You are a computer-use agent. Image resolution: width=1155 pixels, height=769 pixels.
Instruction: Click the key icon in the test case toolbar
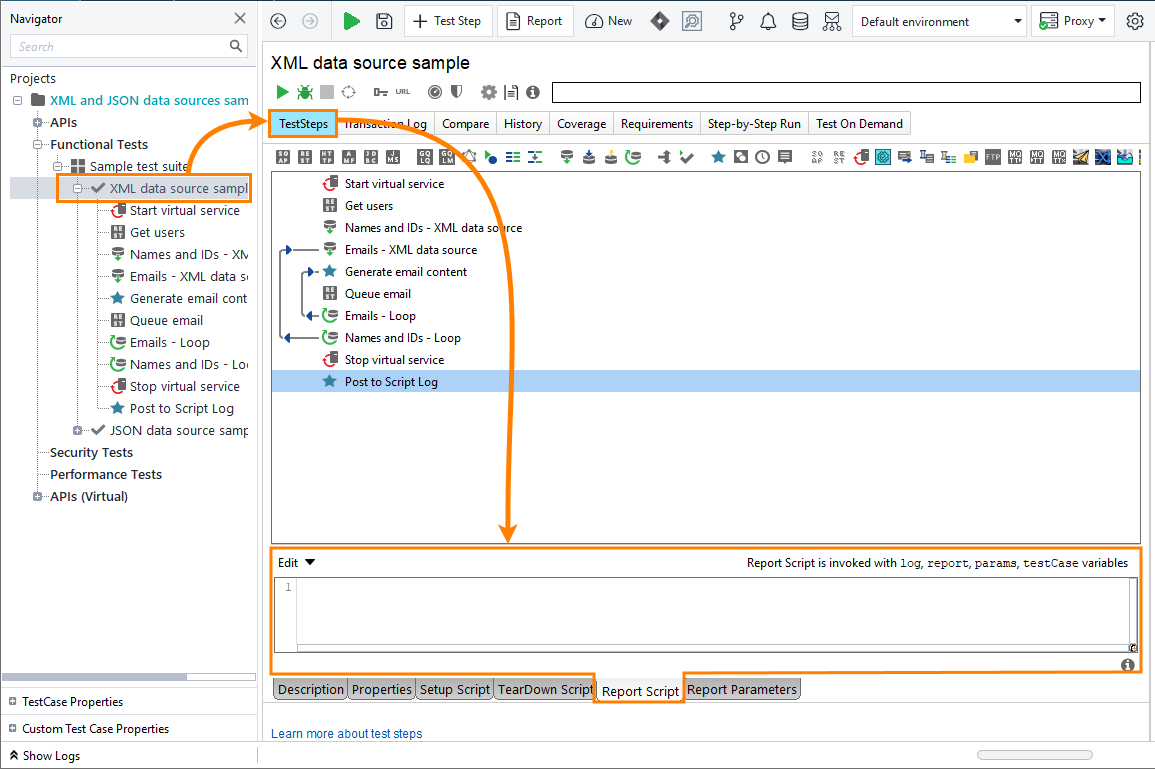(380, 92)
